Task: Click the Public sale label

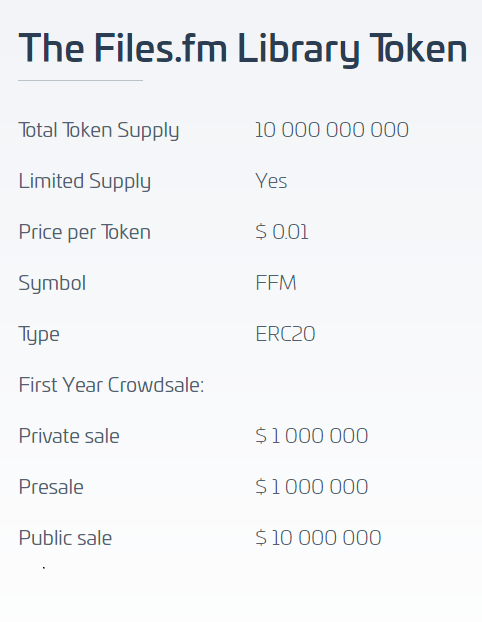Action: 65,538
